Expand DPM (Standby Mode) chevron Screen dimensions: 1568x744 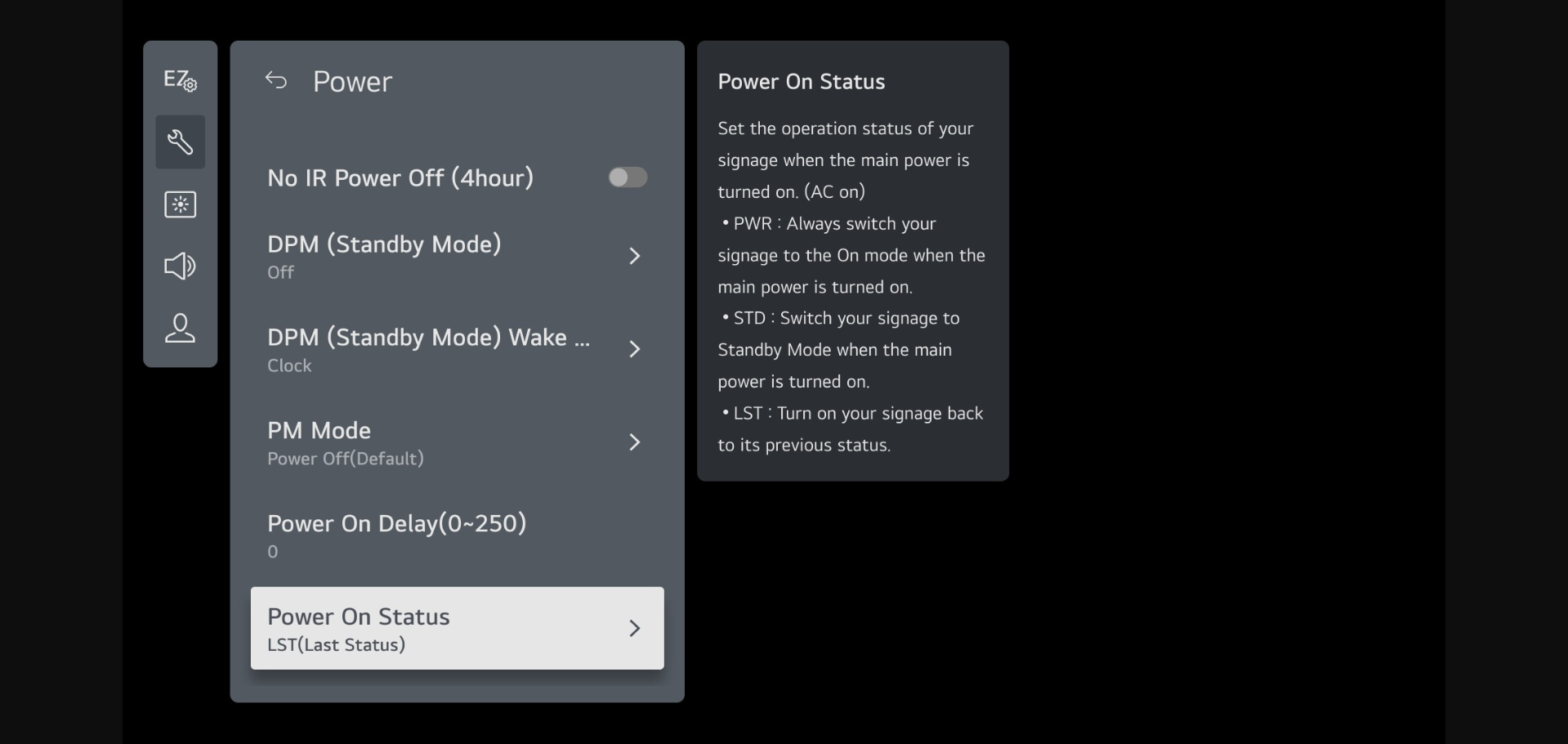click(634, 256)
